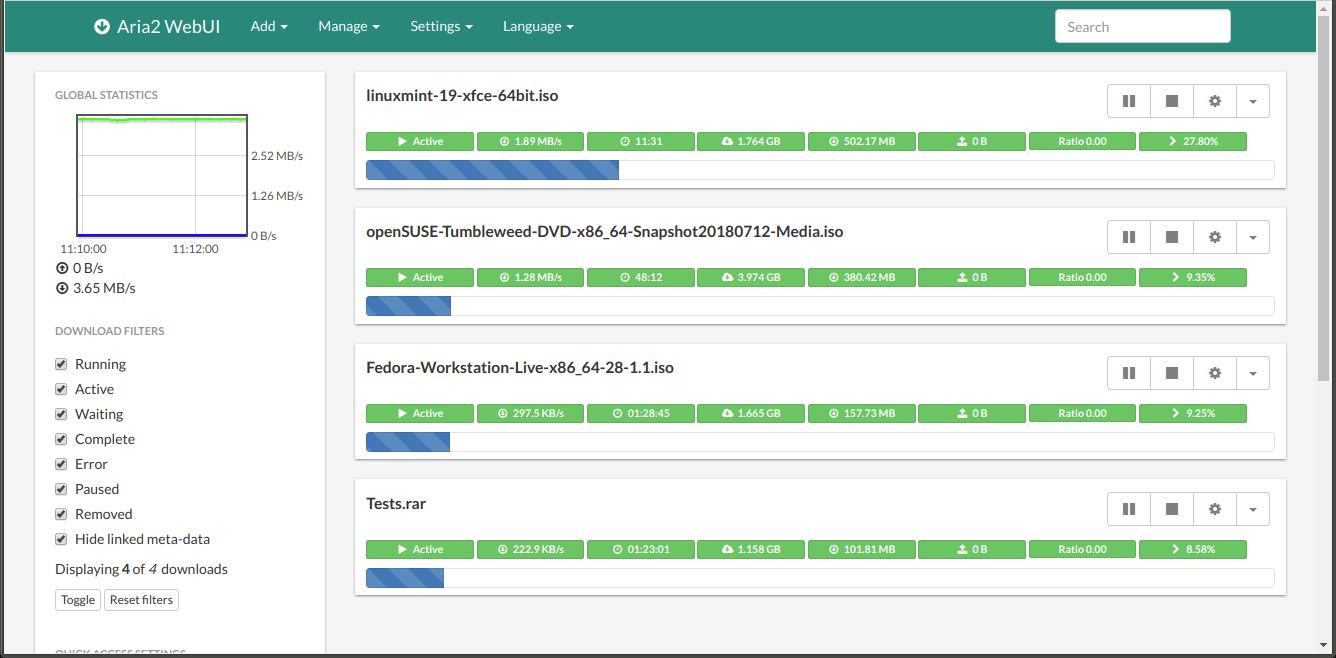1336x658 pixels.
Task: Click linuxmint-19-xfce-64bit.iso progress bar
Action: 820,170
